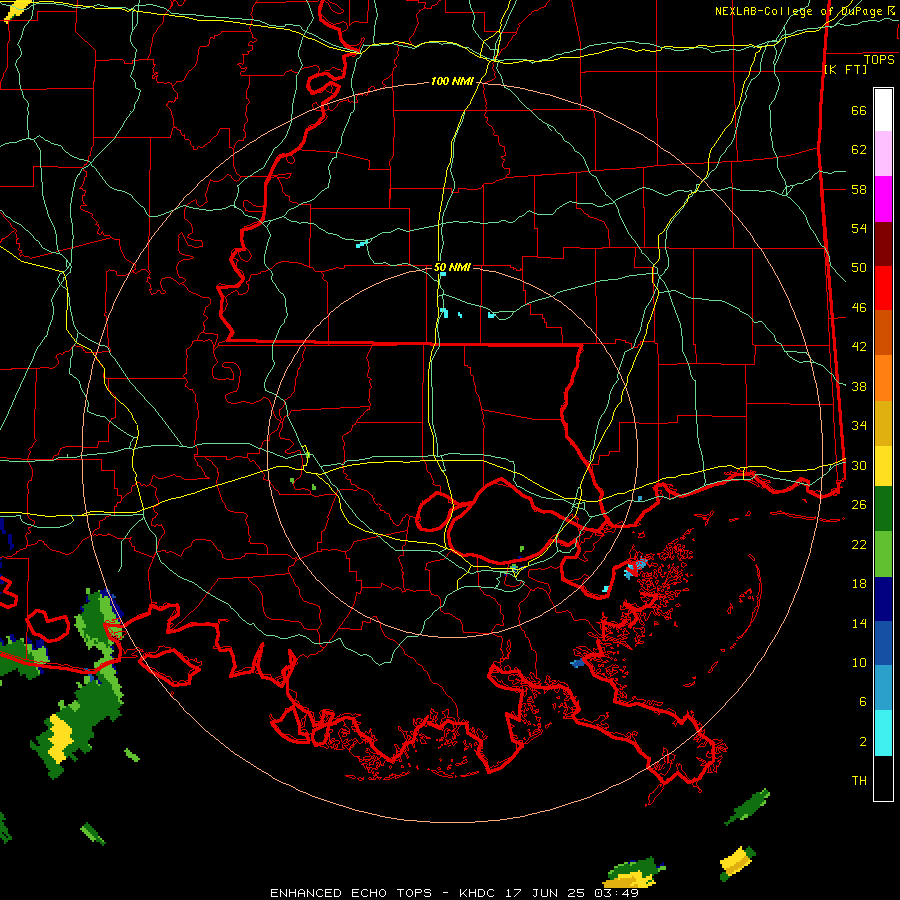This screenshot has width=900, height=900.
Task: Click the '6' value on the legend
Action: pyautogui.click(x=863, y=701)
